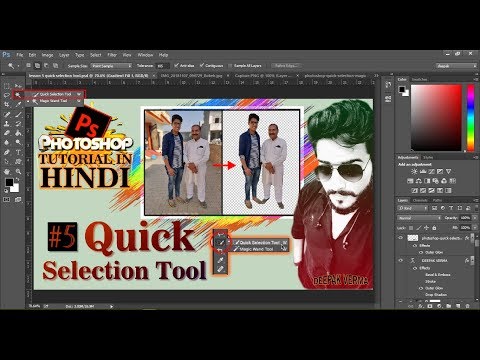Select the Blur tool
480x360 pixels.
pyautogui.click(x=6, y=142)
